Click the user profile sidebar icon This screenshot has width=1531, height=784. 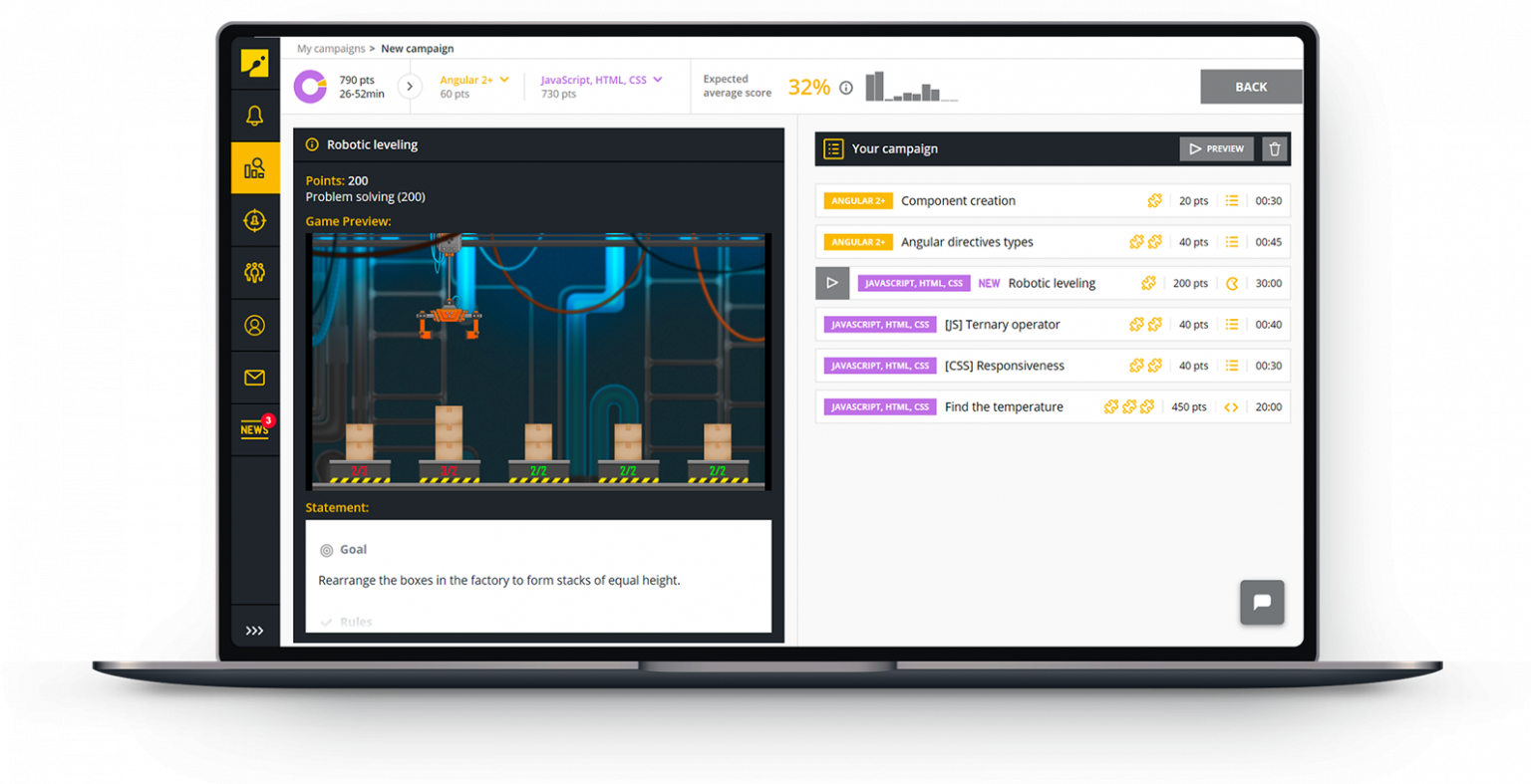tap(254, 325)
